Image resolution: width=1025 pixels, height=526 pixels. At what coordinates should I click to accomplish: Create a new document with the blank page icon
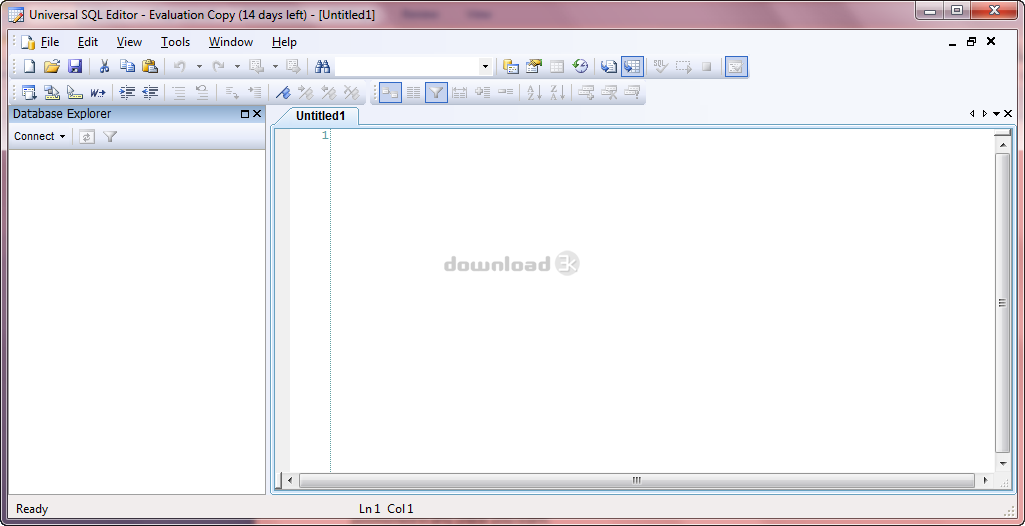29,66
